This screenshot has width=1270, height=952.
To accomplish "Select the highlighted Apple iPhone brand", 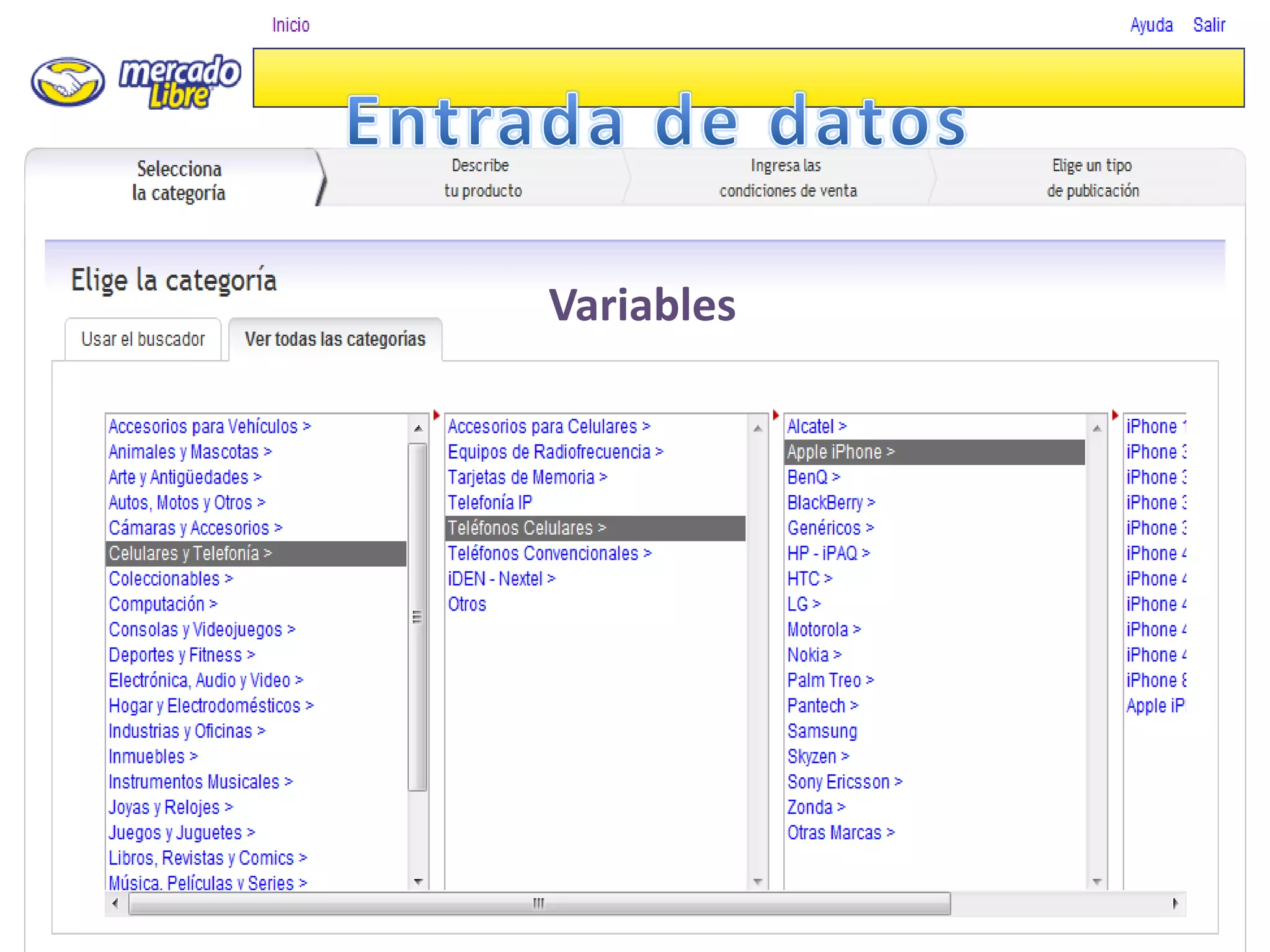I will (x=935, y=452).
